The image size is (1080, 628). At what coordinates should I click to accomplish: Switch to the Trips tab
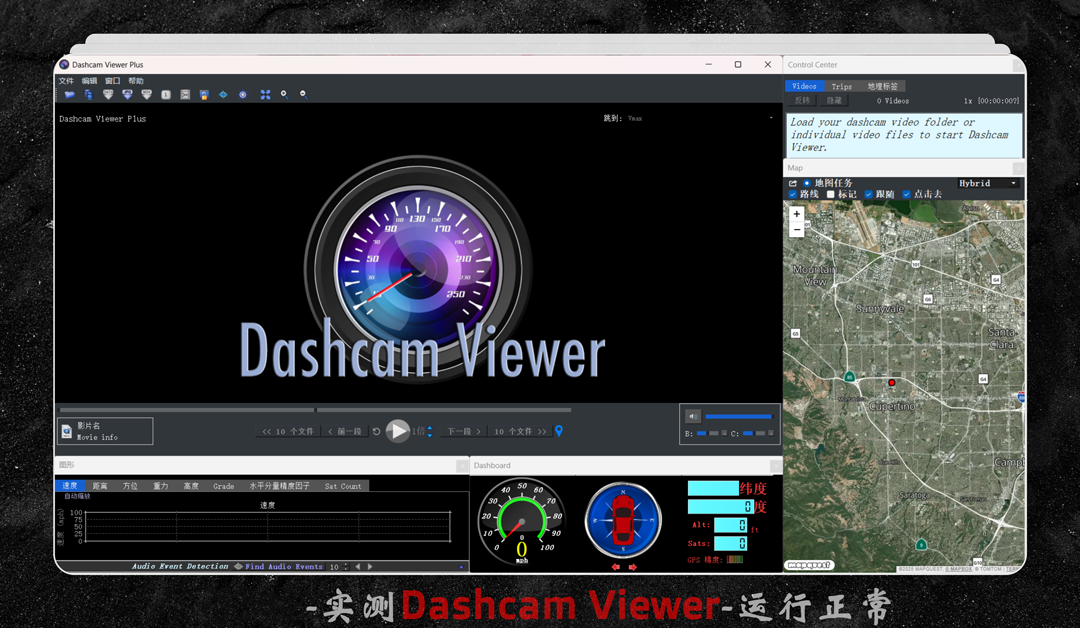[841, 86]
